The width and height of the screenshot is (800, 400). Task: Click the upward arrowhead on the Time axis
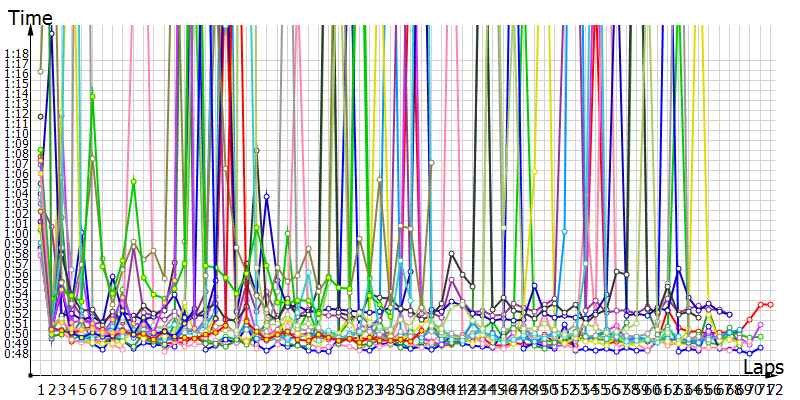click(32, 31)
